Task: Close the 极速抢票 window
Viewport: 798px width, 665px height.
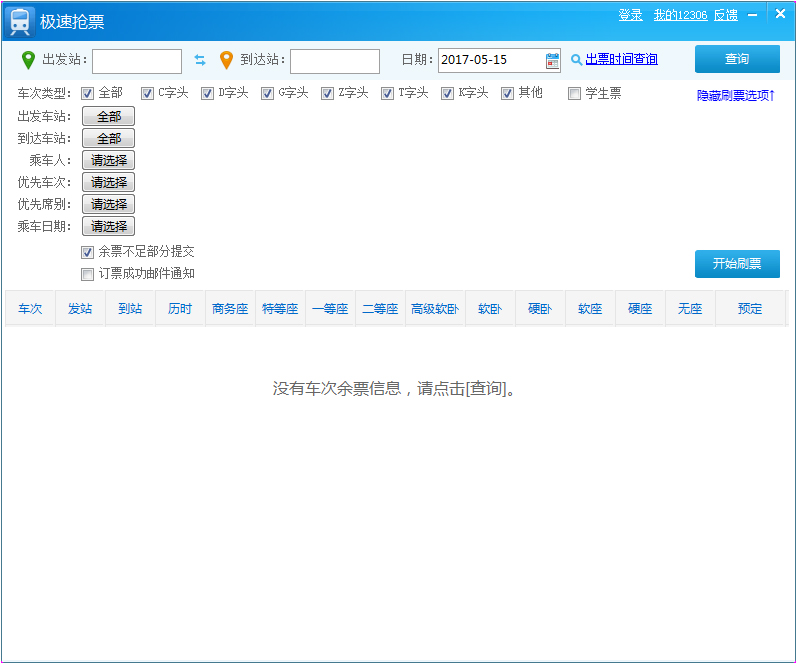Action: click(780, 14)
